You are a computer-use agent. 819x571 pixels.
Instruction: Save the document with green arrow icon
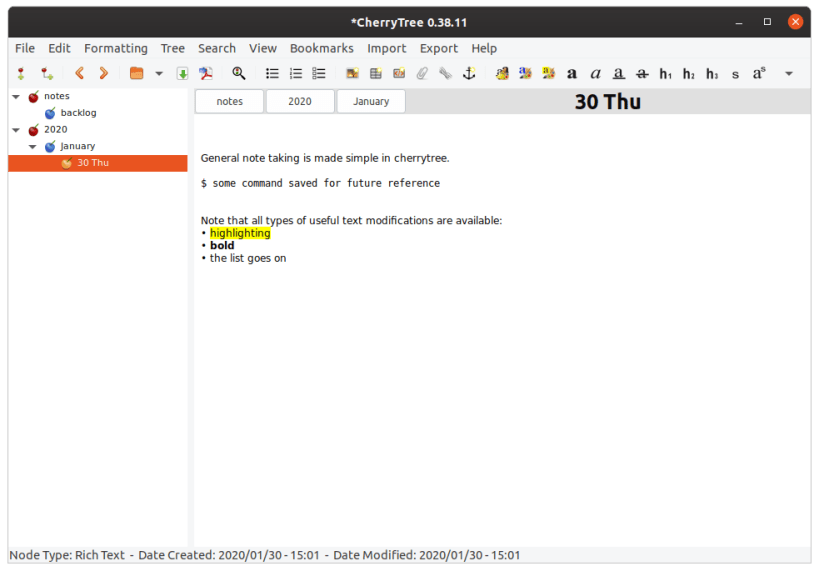pos(182,74)
